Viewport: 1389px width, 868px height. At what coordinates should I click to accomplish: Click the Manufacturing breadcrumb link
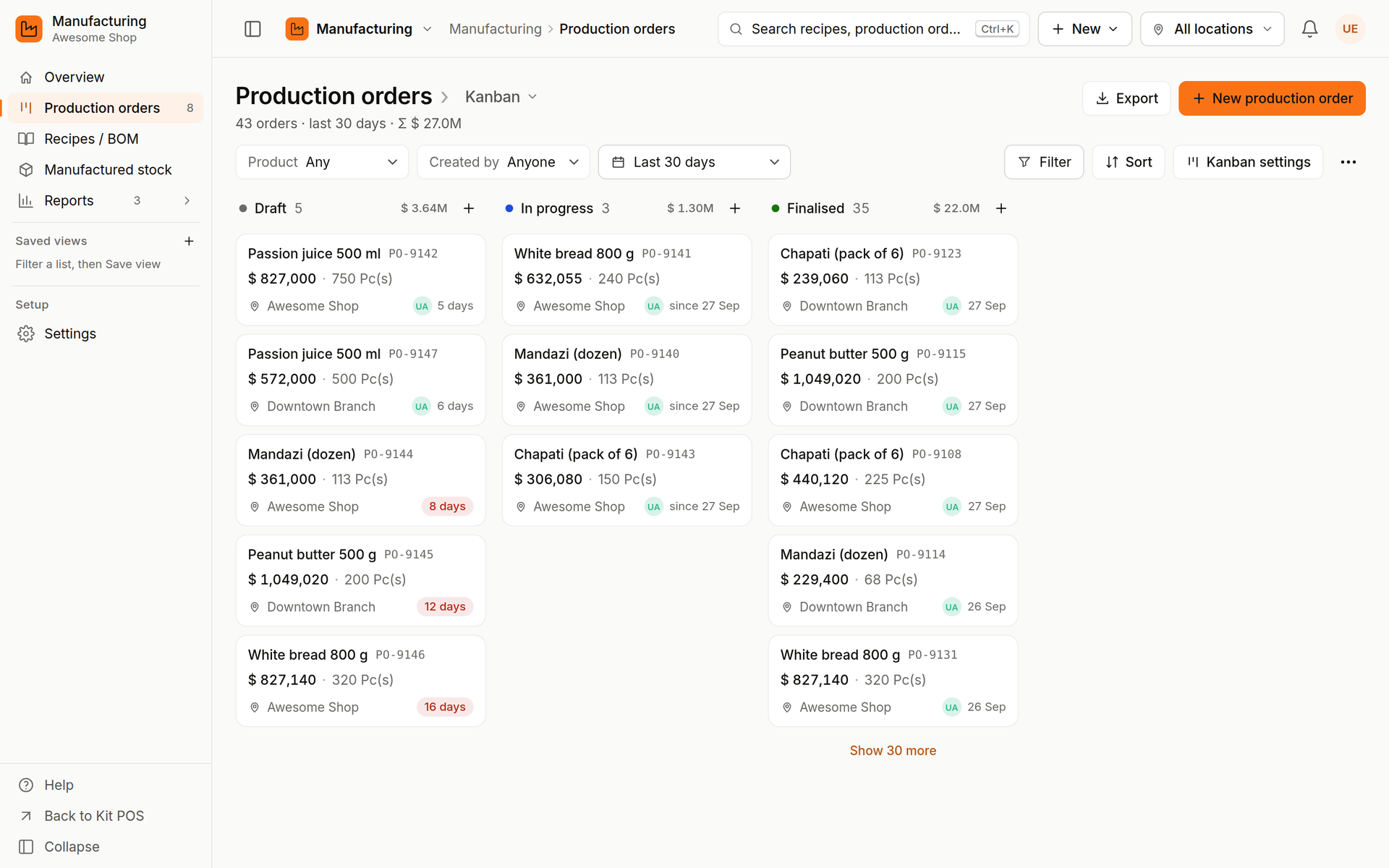(496, 29)
